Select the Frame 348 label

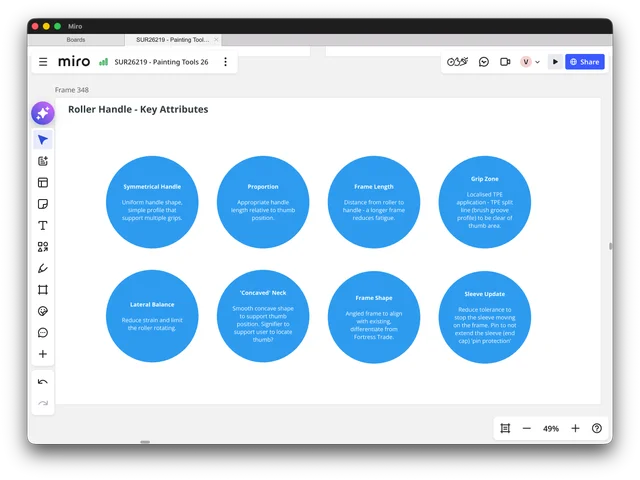pos(72,90)
